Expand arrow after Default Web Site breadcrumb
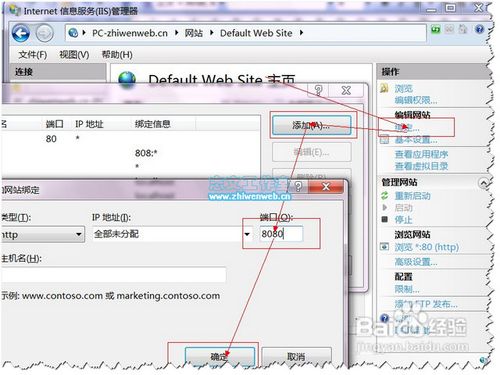This screenshot has width=500, height=375. click(x=301, y=33)
